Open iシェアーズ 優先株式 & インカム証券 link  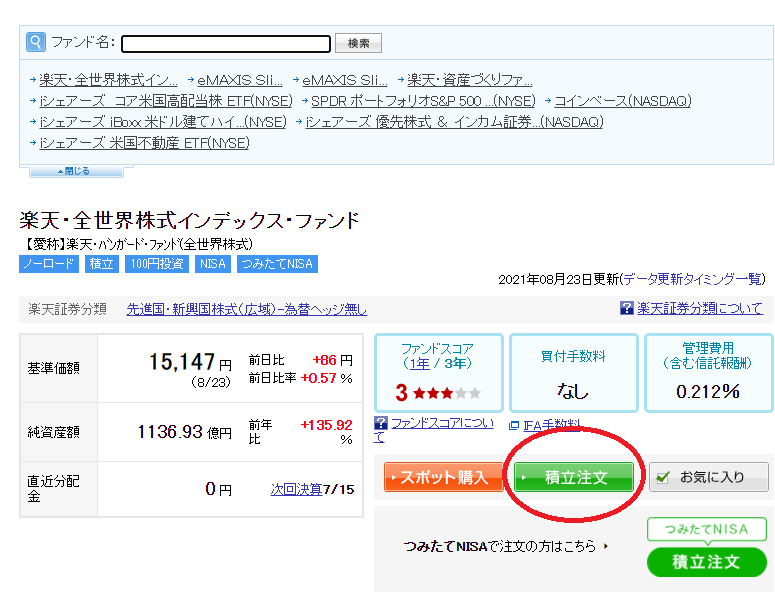click(x=455, y=122)
